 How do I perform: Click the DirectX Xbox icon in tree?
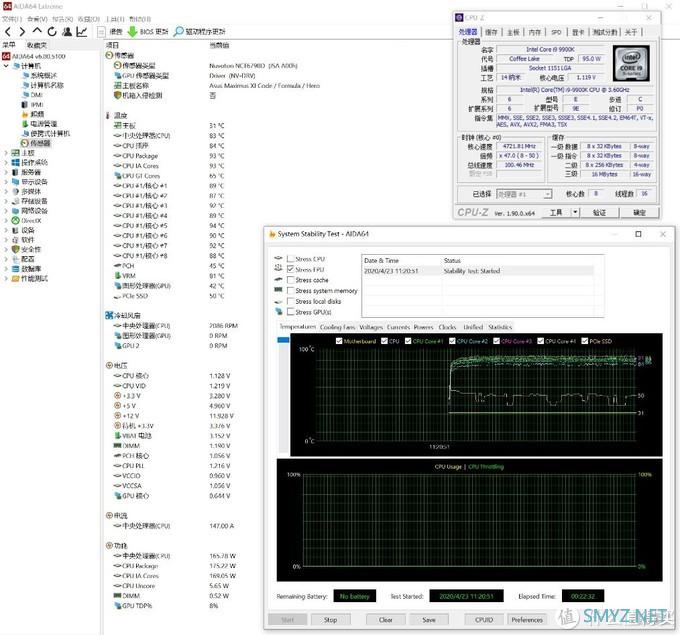[16, 220]
